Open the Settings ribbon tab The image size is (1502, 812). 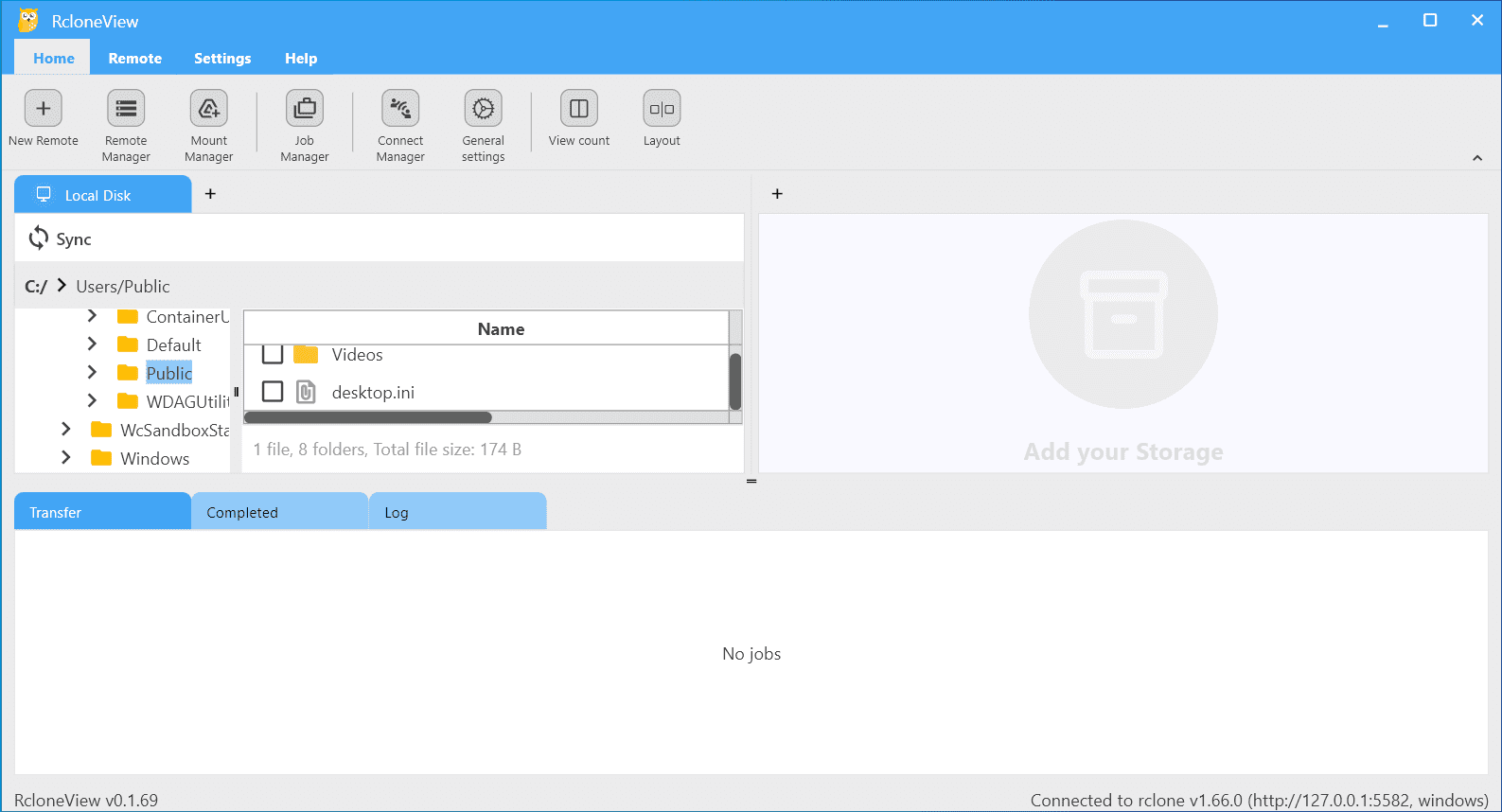[222, 58]
